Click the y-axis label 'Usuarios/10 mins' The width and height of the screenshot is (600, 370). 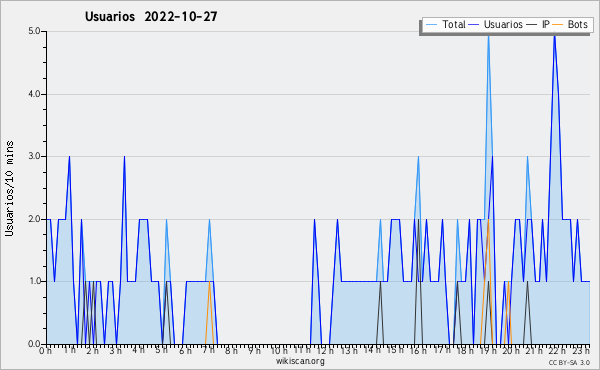9,188
